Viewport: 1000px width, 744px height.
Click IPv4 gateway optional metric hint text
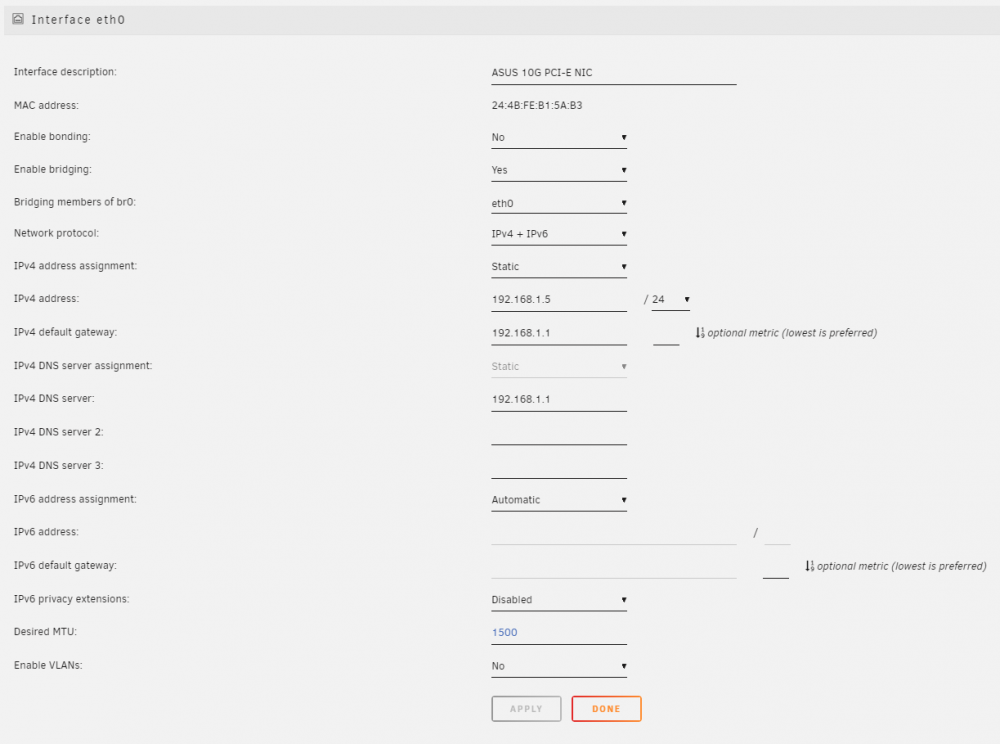coord(792,333)
